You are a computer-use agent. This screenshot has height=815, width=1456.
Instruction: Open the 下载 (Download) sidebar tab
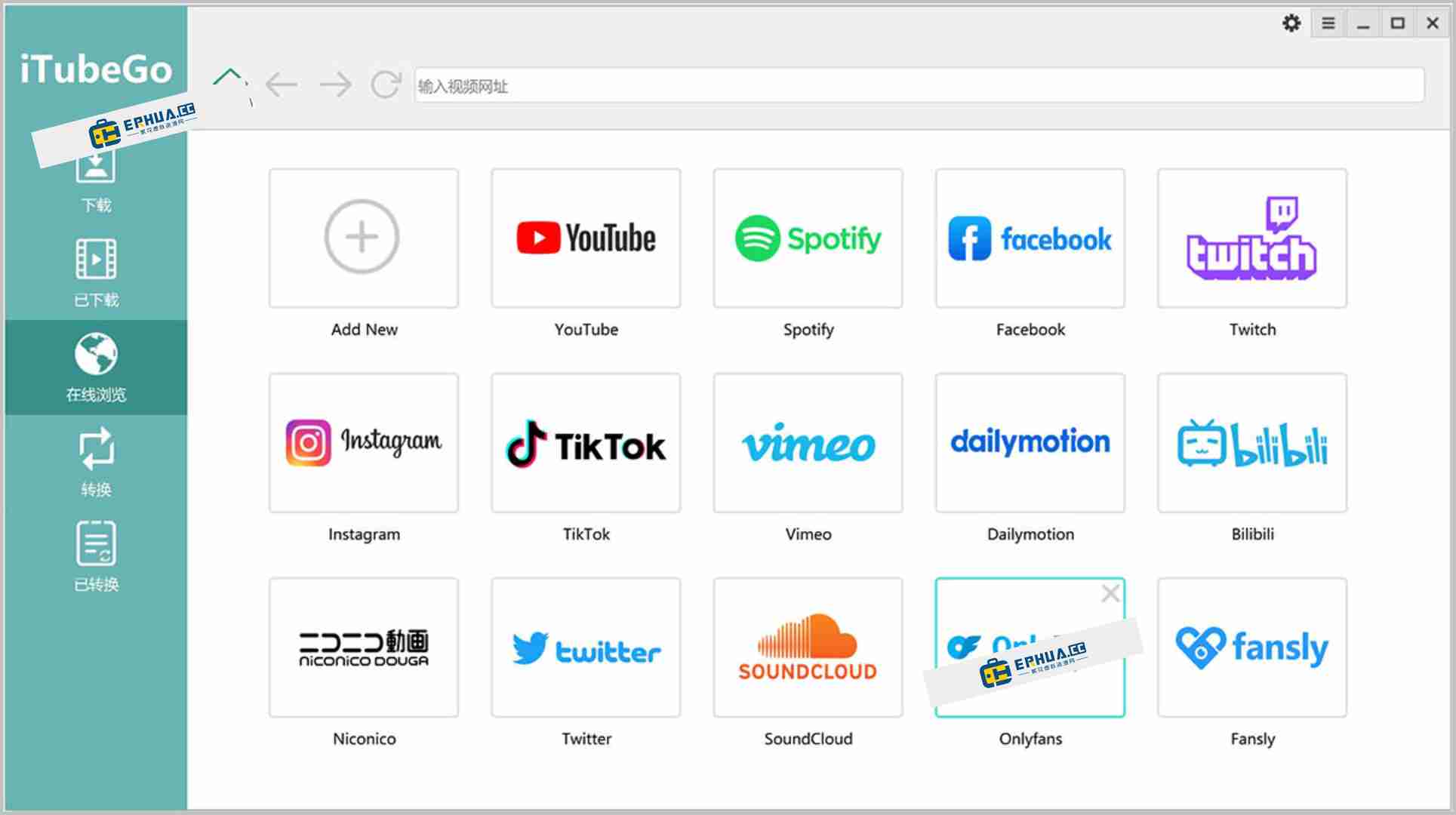tap(96, 181)
